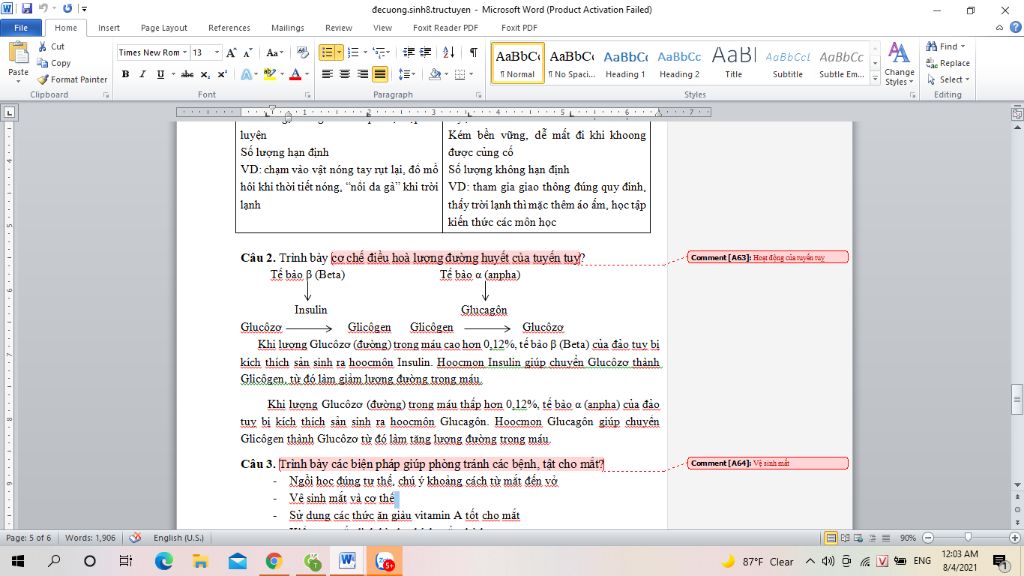Image resolution: width=1024 pixels, height=576 pixels.
Task: Click the spelling check status icon
Action: (135, 538)
